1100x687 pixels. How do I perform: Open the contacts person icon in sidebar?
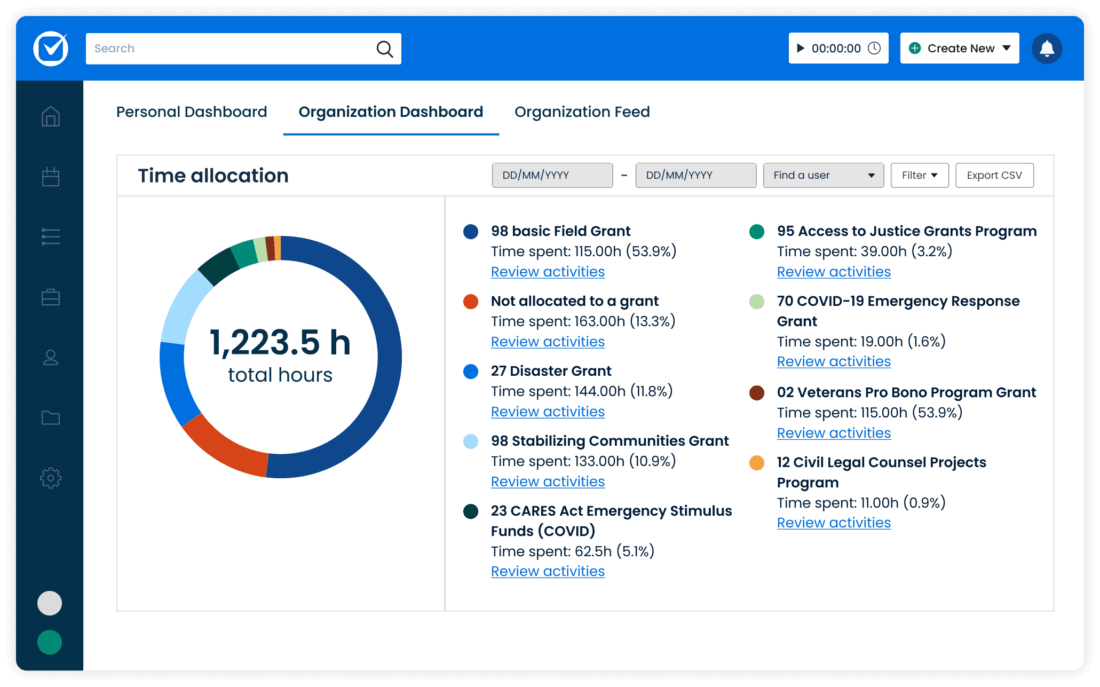(50, 357)
